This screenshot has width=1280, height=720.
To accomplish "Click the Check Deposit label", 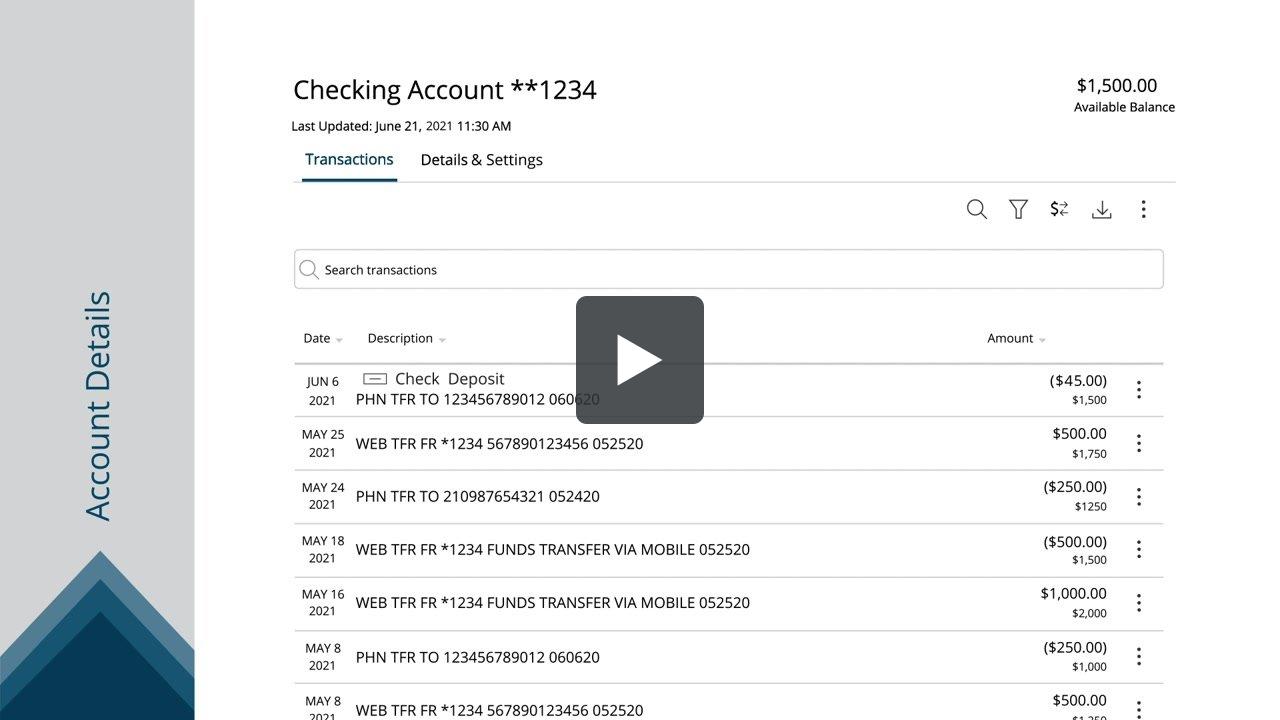I will 449,379.
